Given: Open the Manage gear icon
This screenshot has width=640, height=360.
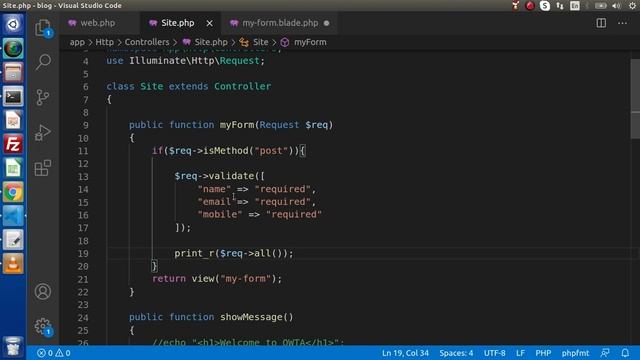Looking at the screenshot, I should point(43,327).
